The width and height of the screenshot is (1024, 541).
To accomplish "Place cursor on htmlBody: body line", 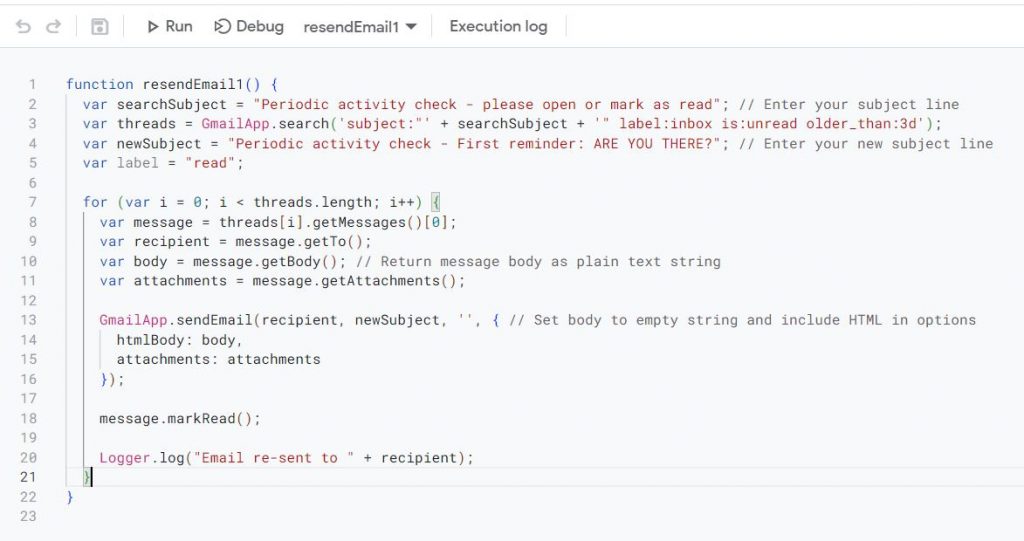I will (x=178, y=340).
